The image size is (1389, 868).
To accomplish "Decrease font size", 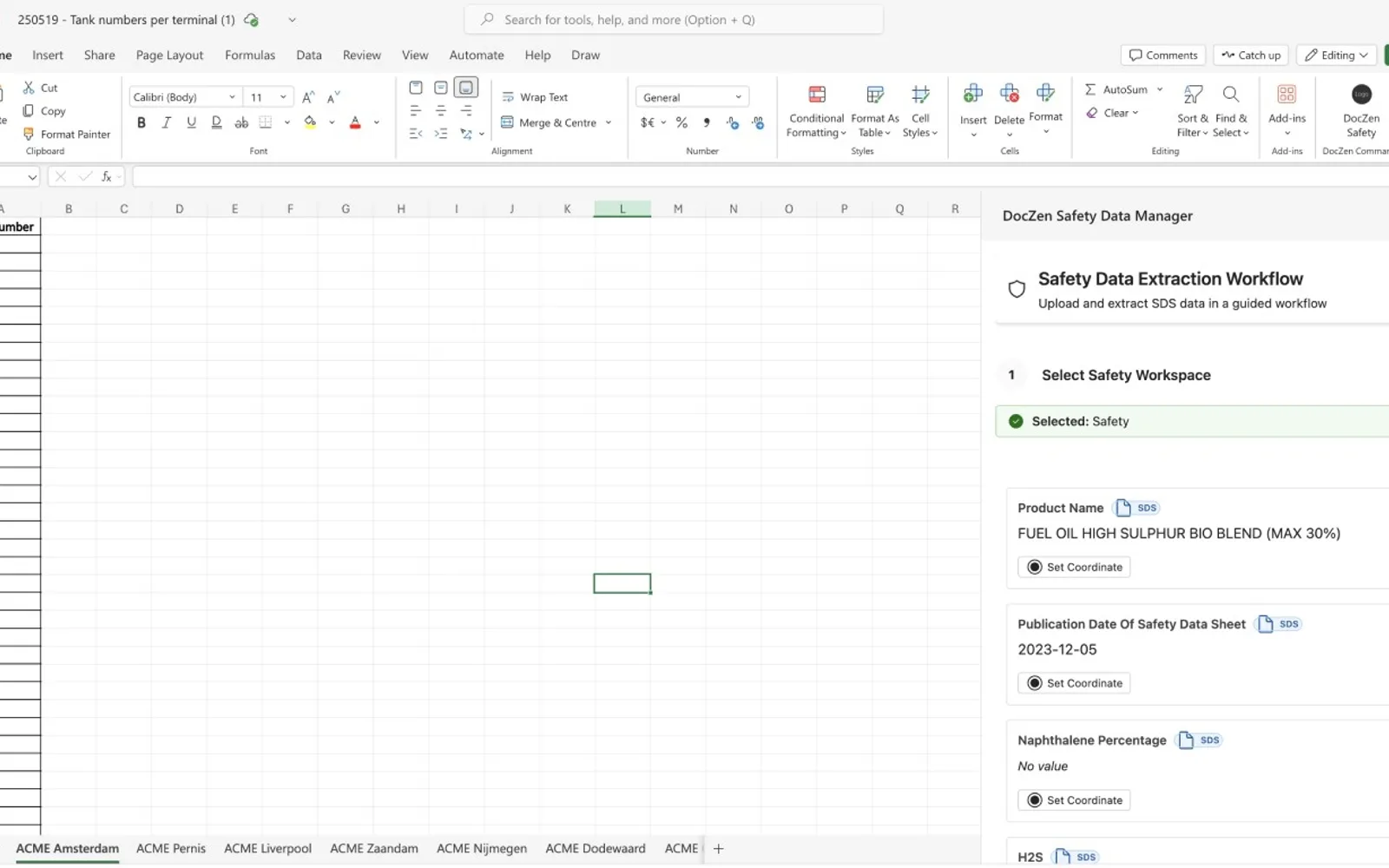I will point(333,97).
